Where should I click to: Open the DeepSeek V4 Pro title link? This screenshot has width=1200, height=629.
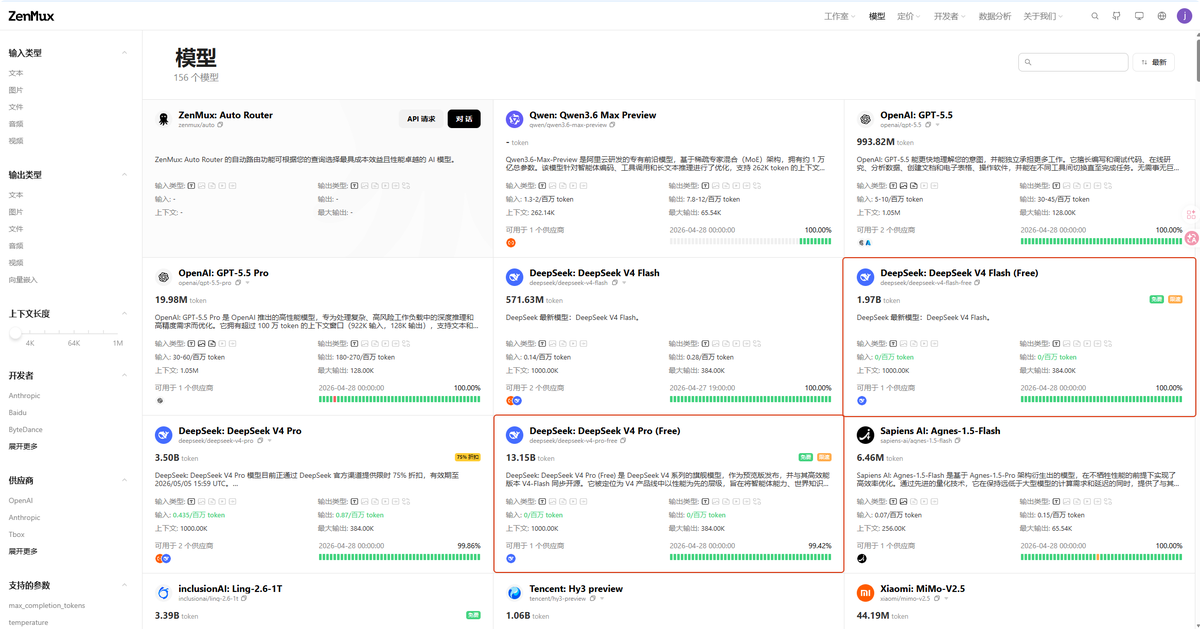(x=239, y=431)
